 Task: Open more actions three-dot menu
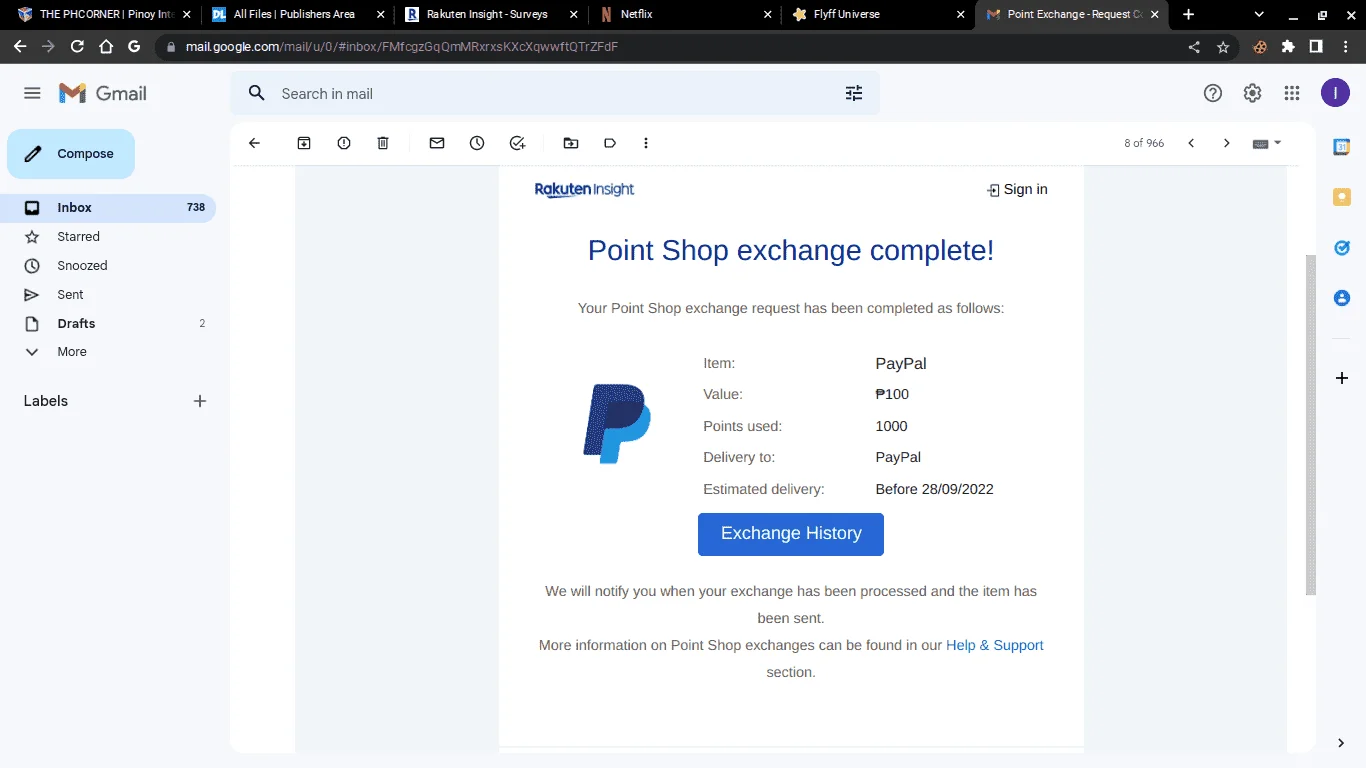(646, 143)
